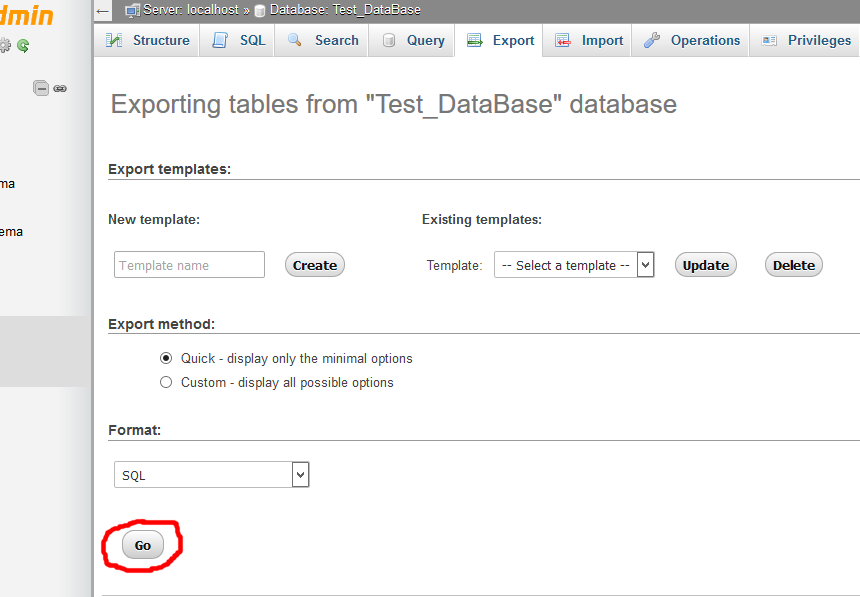Switch to the Structure tab
The width and height of the screenshot is (860, 597).
click(148, 41)
